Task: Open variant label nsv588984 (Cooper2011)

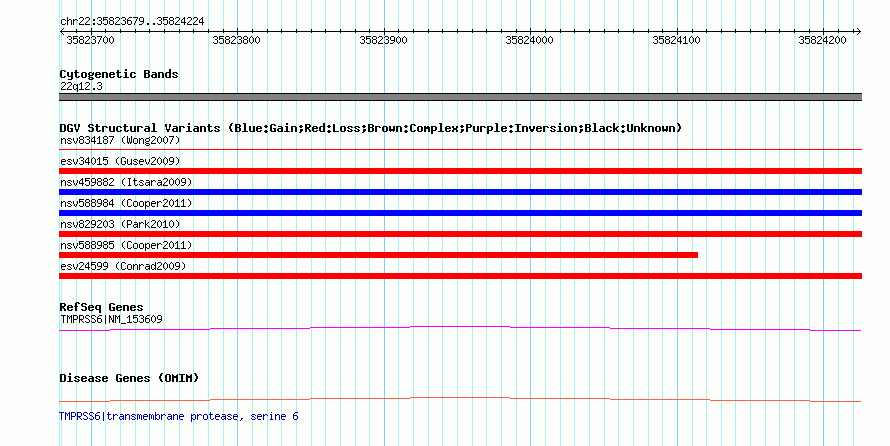Action: [126, 203]
